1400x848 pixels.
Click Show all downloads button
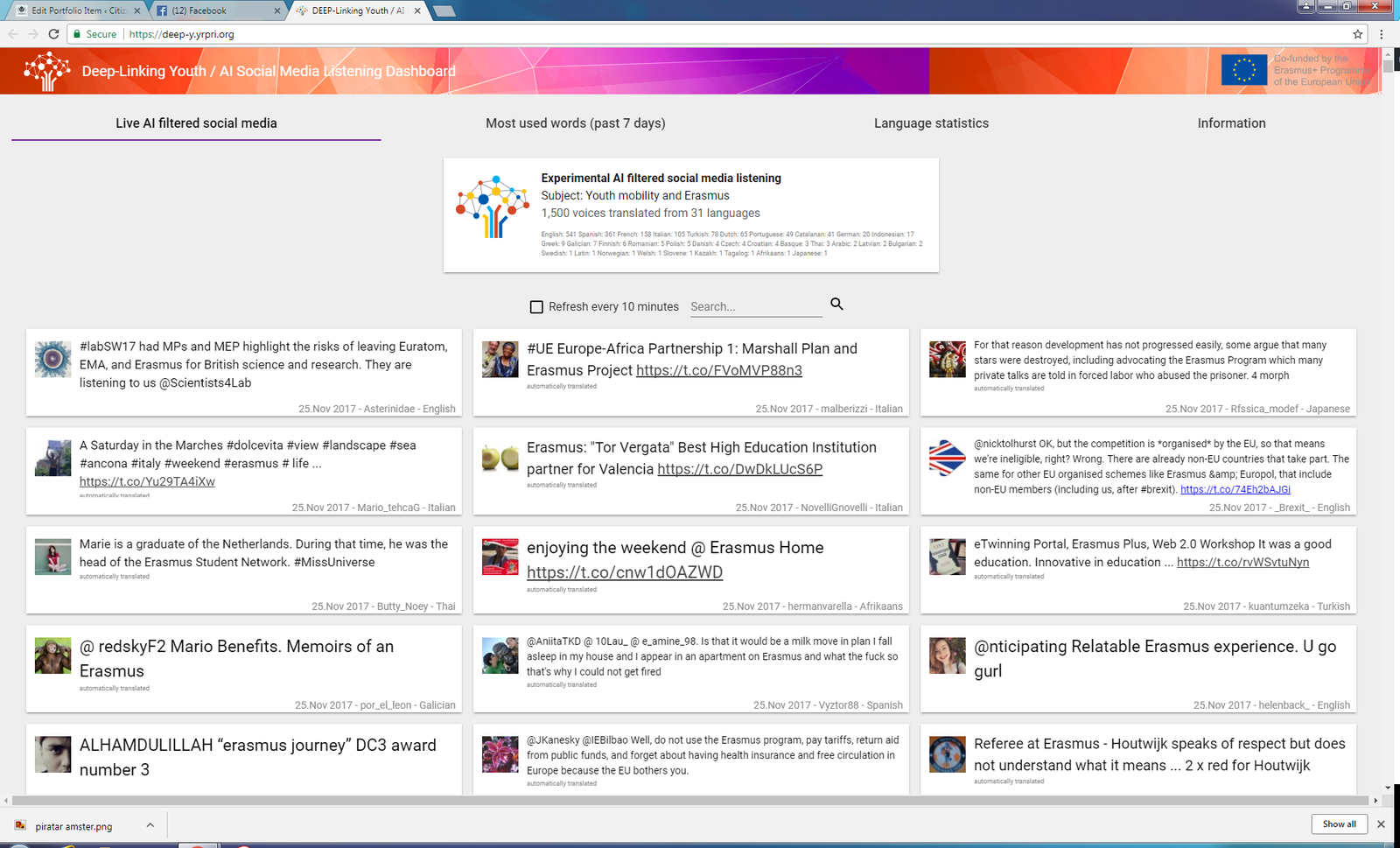tap(1339, 824)
